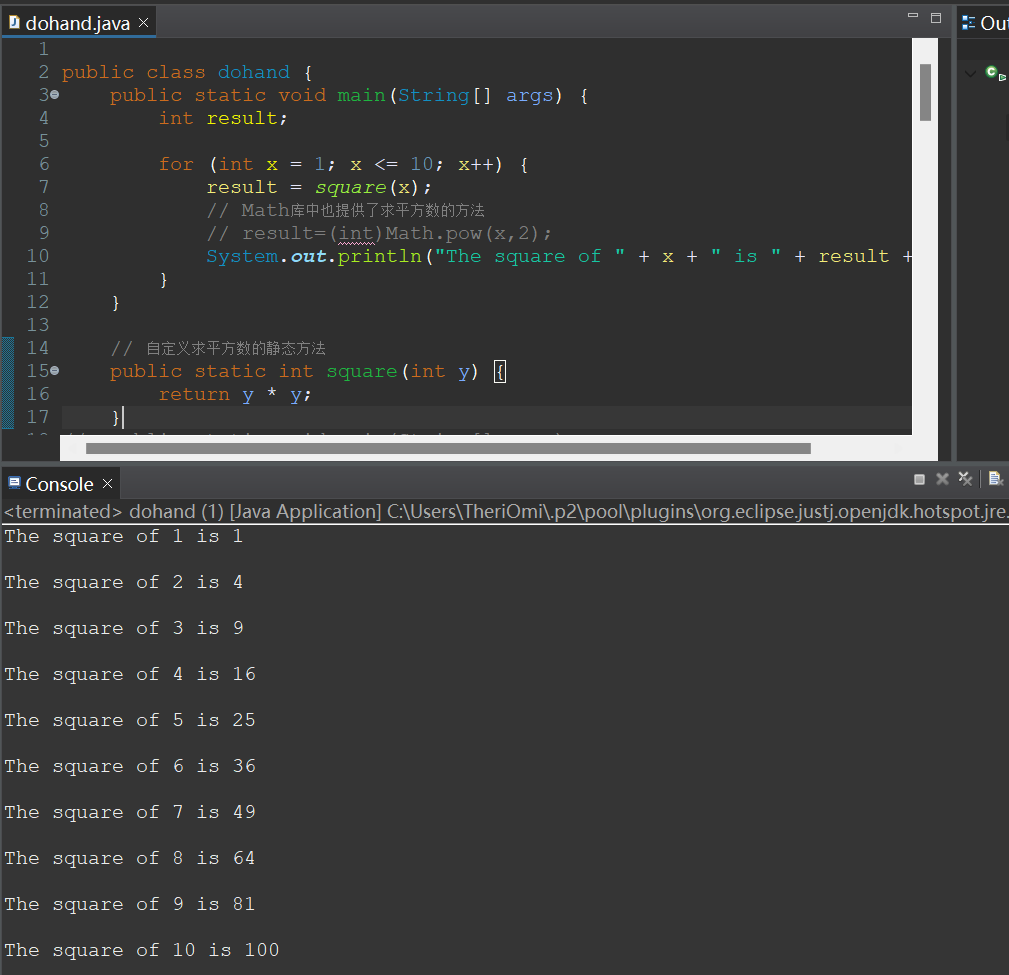Click console line 'The square of 9 is 81'

pyautogui.click(x=130, y=904)
